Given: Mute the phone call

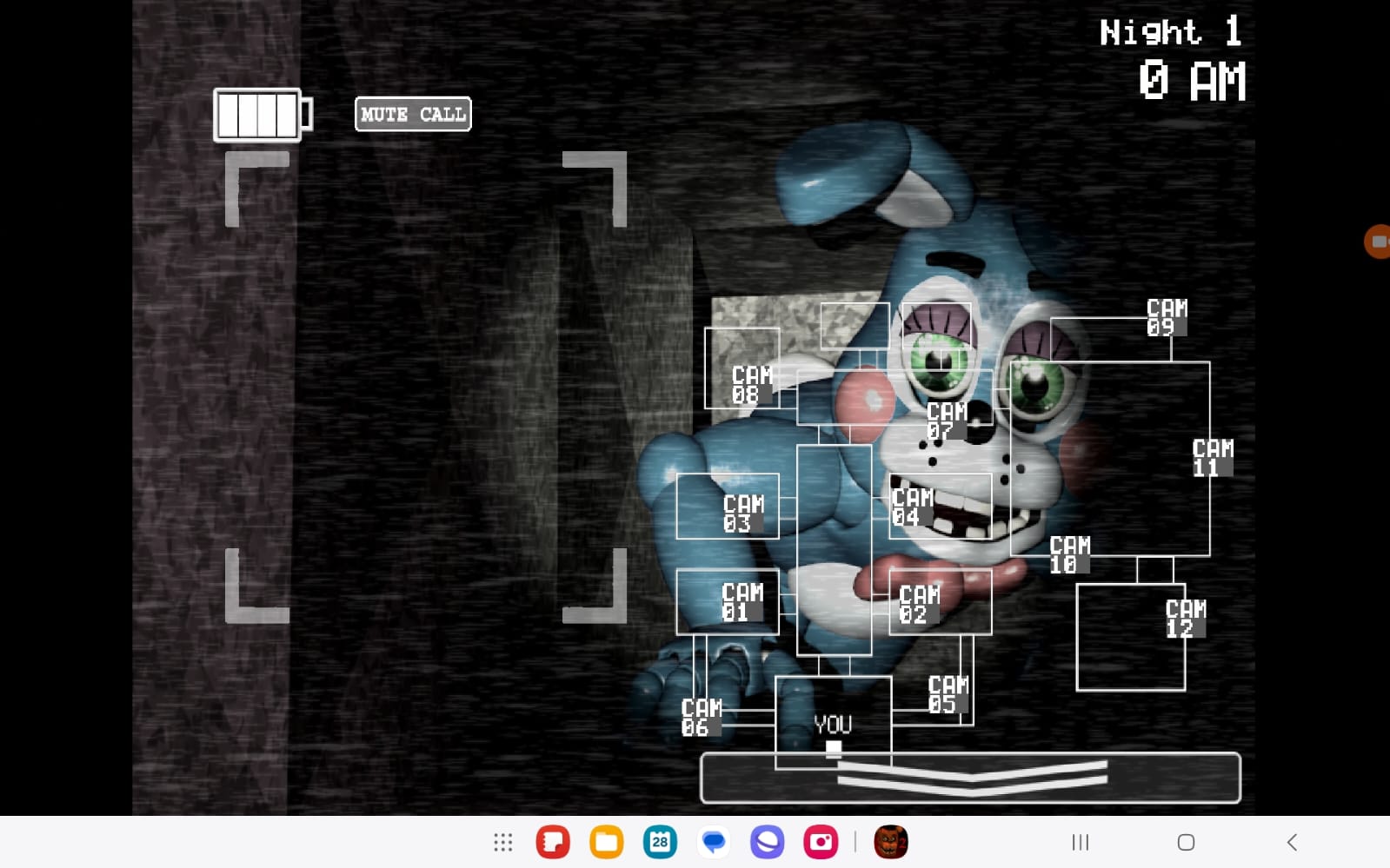Looking at the screenshot, I should (413, 114).
